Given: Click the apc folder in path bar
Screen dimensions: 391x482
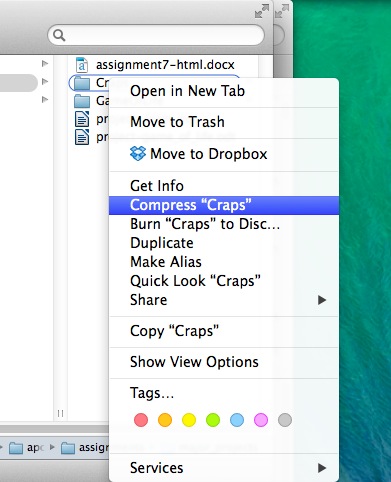Looking at the screenshot, I should (26, 448).
